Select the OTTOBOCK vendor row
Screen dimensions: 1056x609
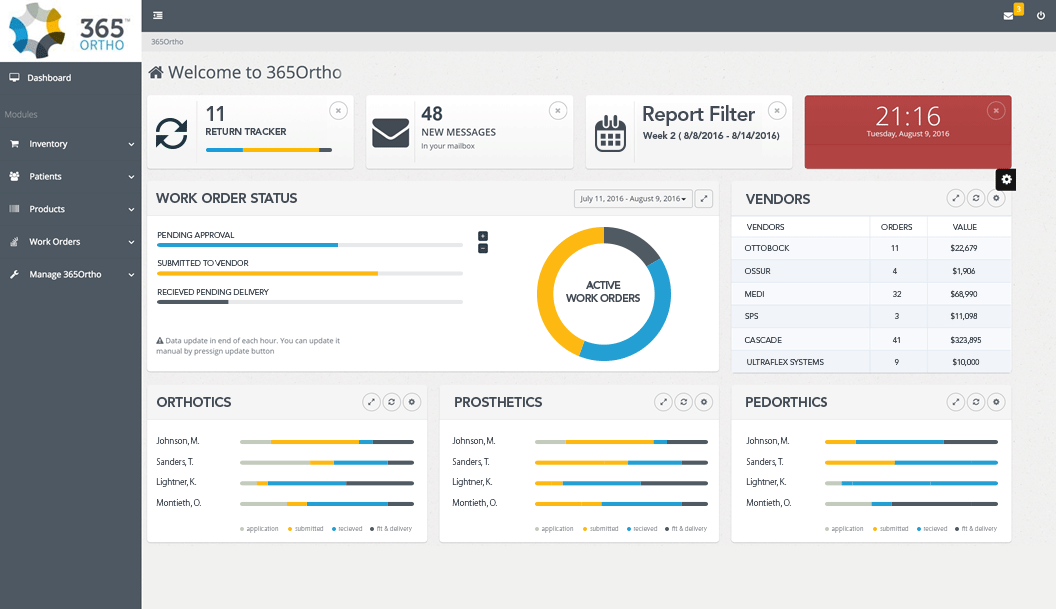pos(871,248)
